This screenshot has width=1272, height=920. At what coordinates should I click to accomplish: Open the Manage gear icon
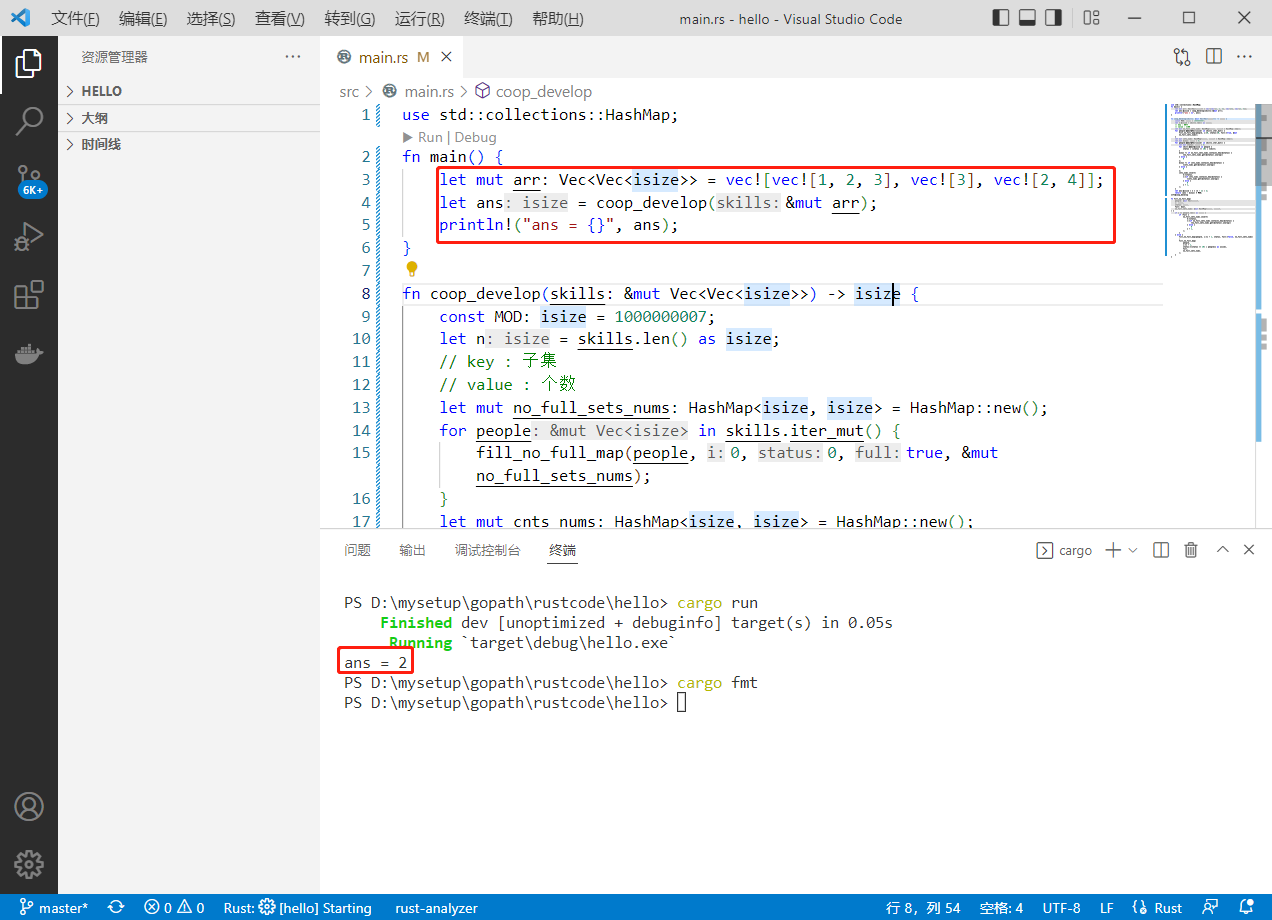click(x=29, y=864)
